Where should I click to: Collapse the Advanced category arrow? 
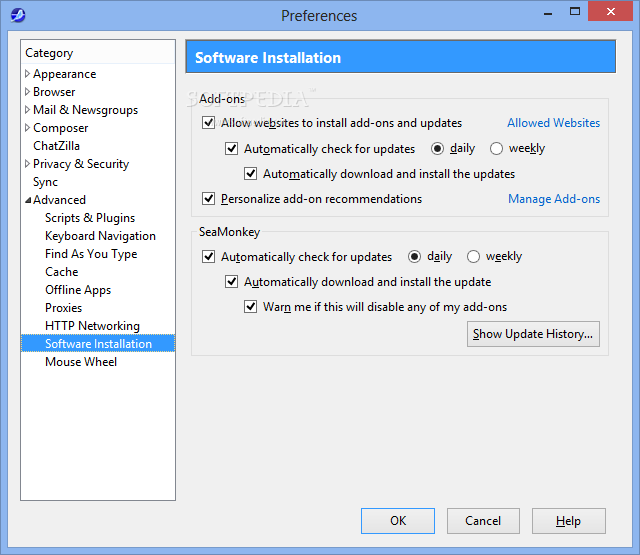[x=28, y=200]
